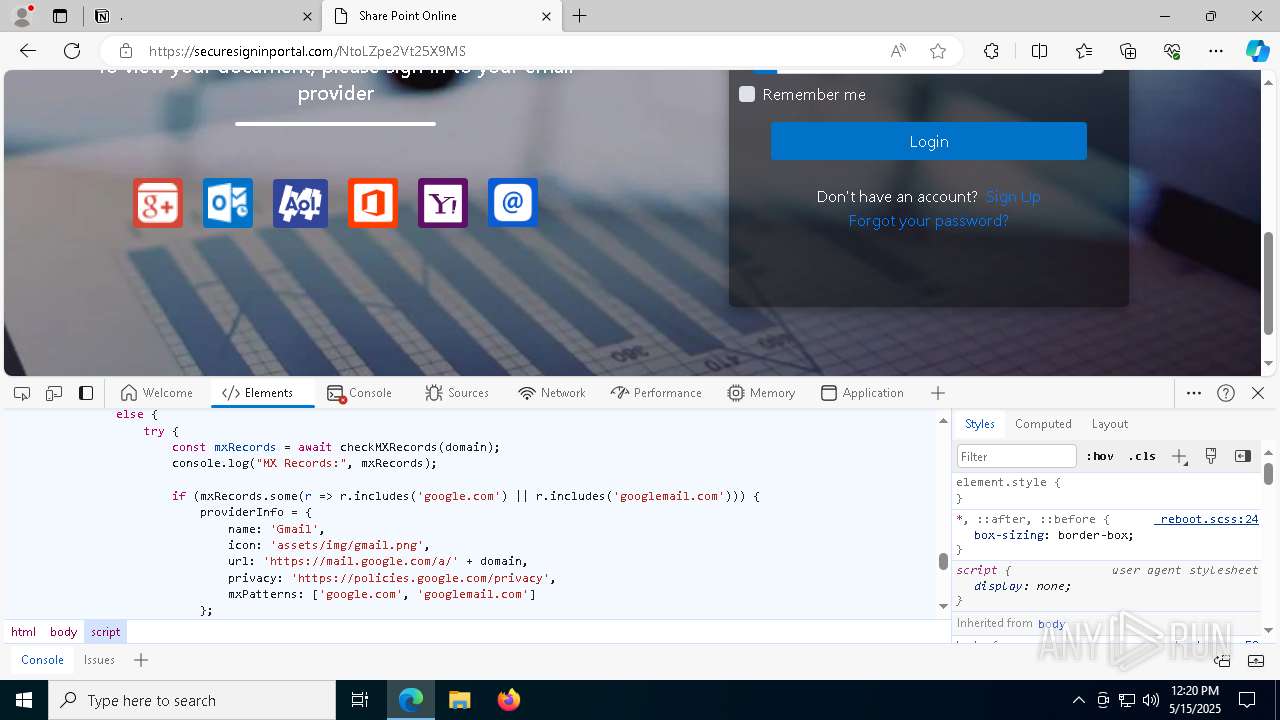Screen dimensions: 1280x720
Task: Launch Firefox from the taskbar
Action: (508, 700)
